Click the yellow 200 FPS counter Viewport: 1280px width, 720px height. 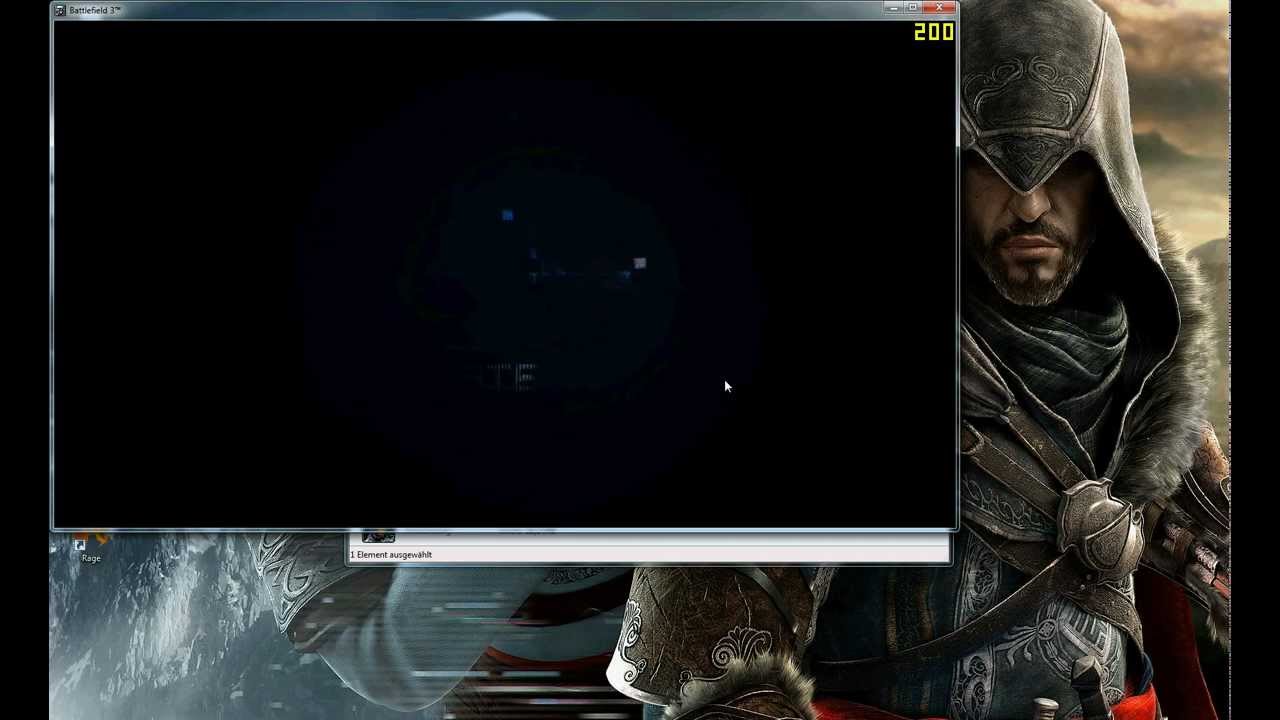click(934, 33)
